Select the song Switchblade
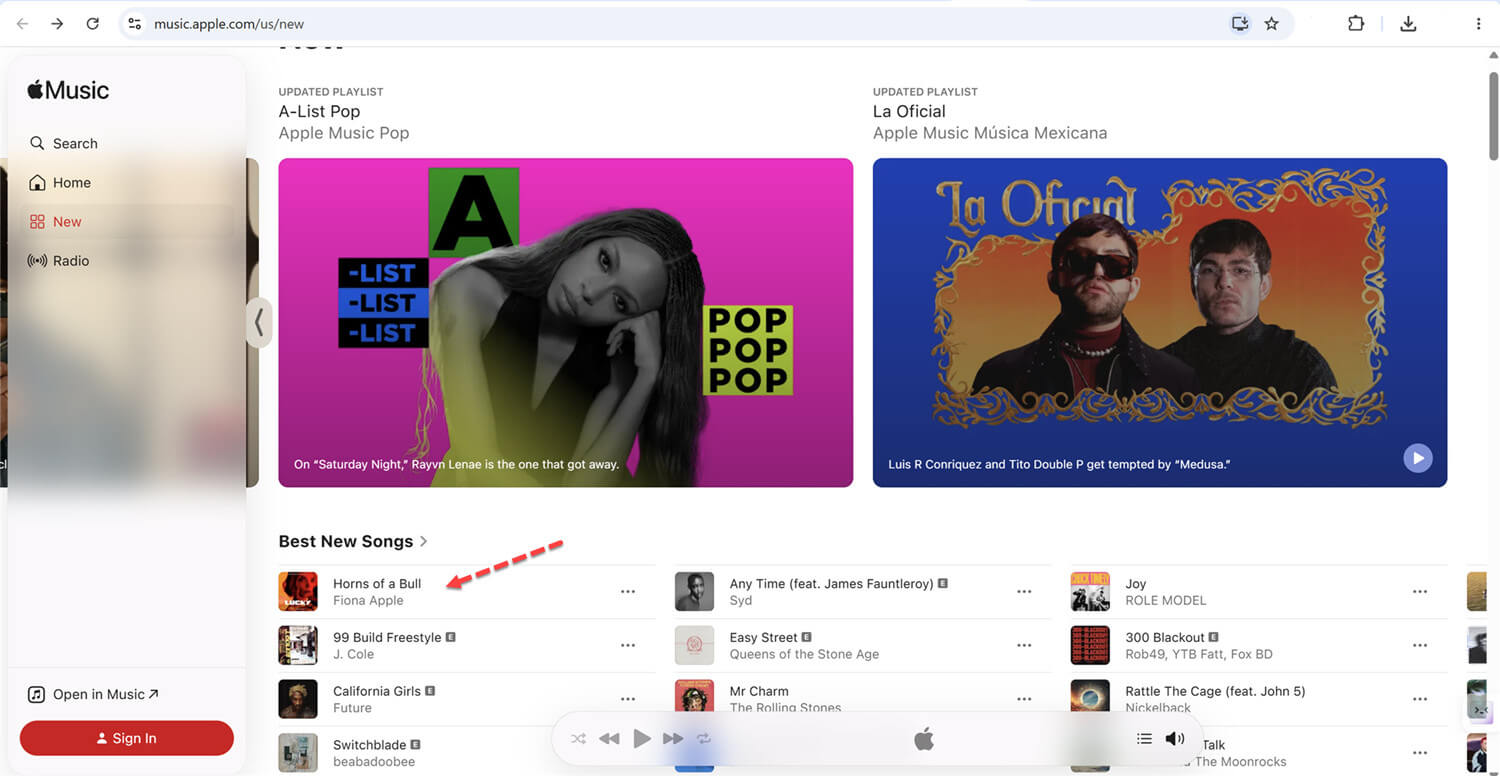The width and height of the screenshot is (1500, 776). [x=369, y=745]
